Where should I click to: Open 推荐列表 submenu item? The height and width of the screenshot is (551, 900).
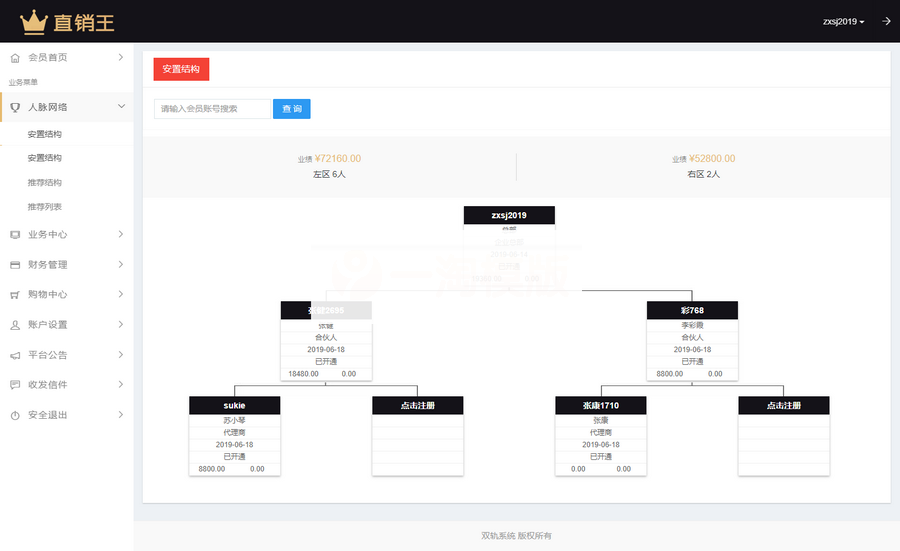45,207
